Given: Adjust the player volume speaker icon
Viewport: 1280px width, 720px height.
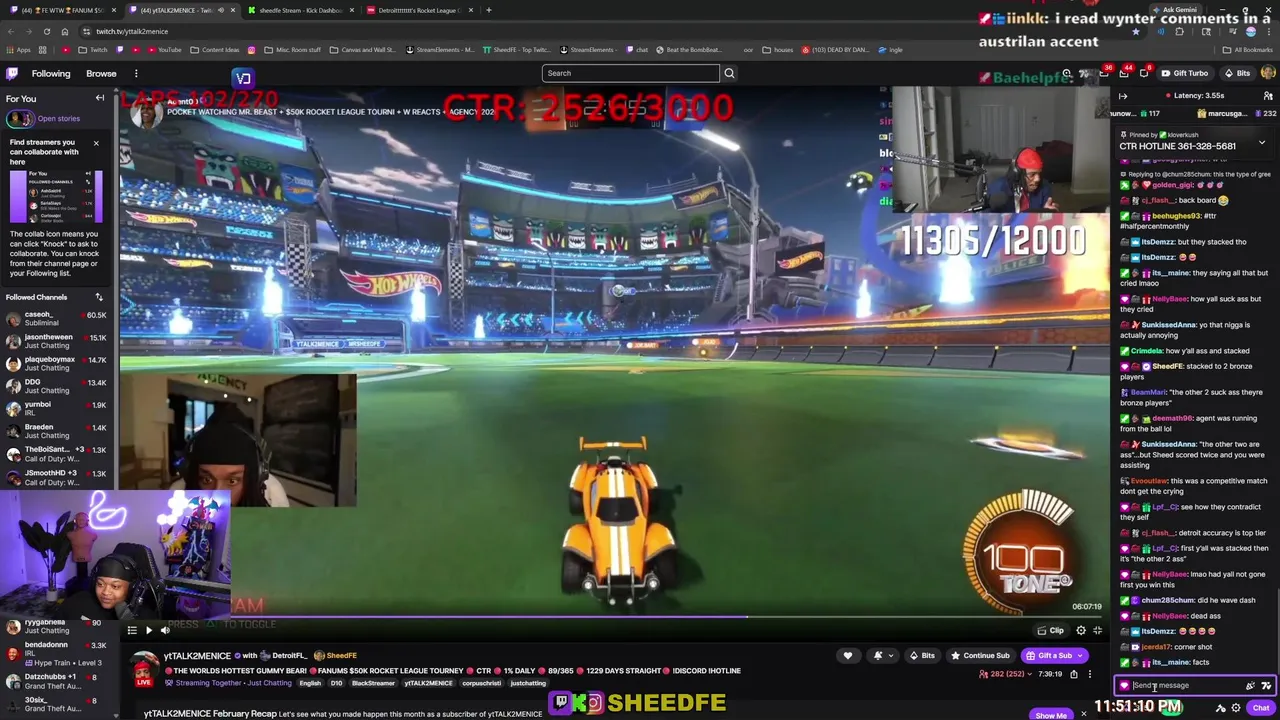Looking at the screenshot, I should [x=165, y=630].
